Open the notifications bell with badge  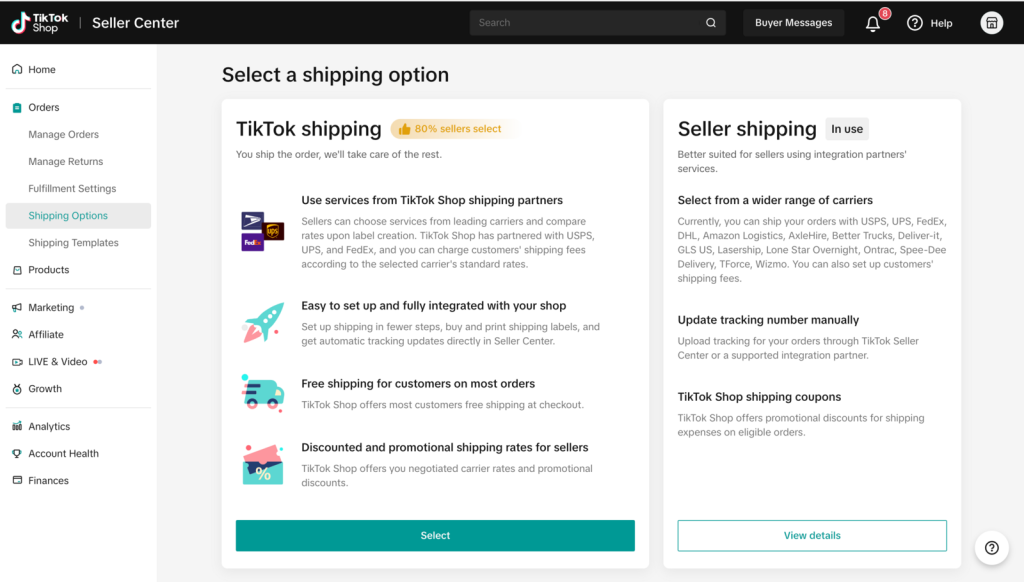pyautogui.click(x=871, y=22)
